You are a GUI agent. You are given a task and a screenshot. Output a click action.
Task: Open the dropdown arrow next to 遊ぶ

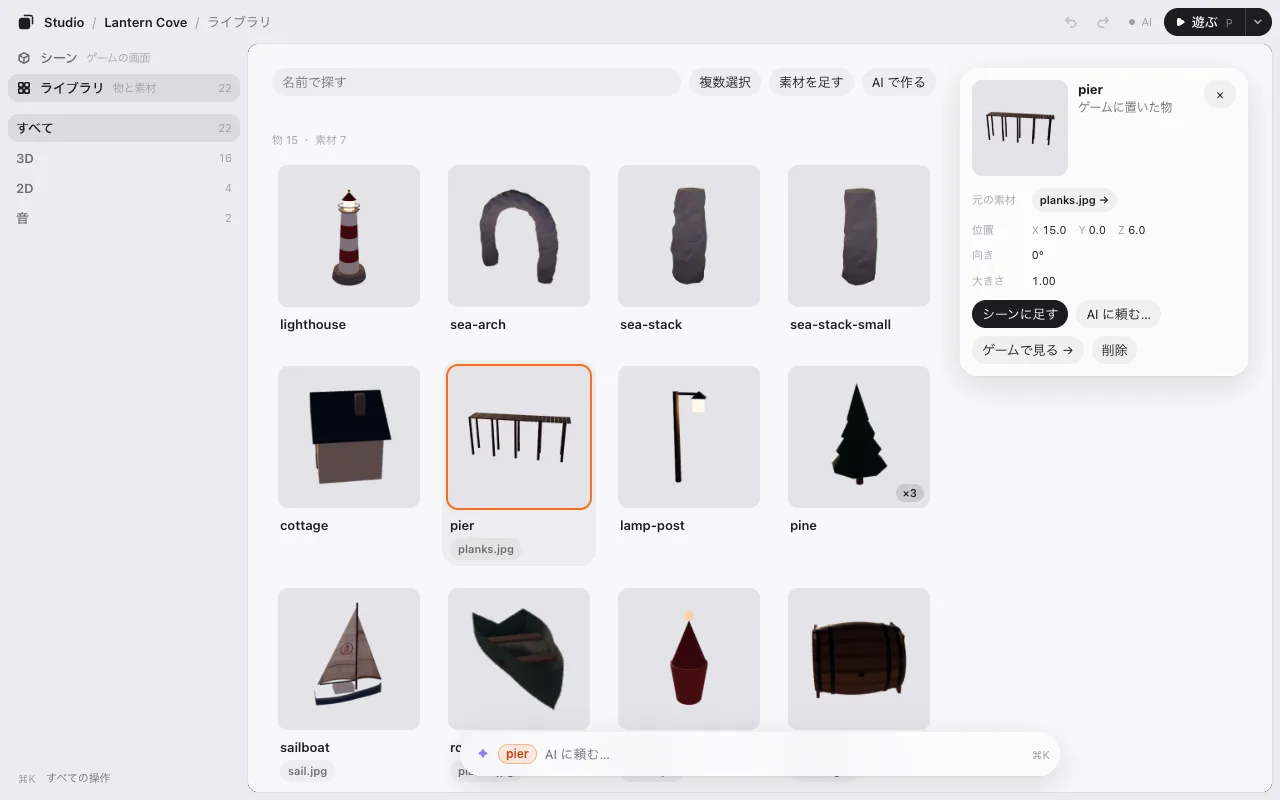pyautogui.click(x=1258, y=22)
